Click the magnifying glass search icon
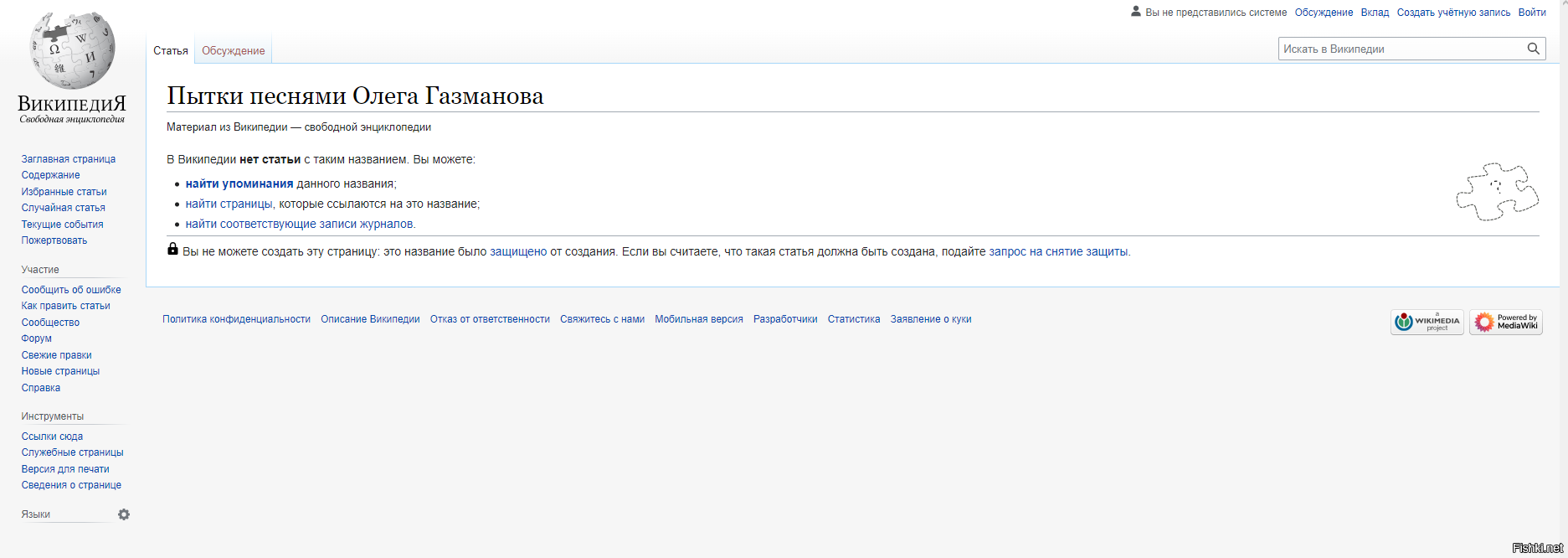1568x558 pixels. pyautogui.click(x=1533, y=49)
